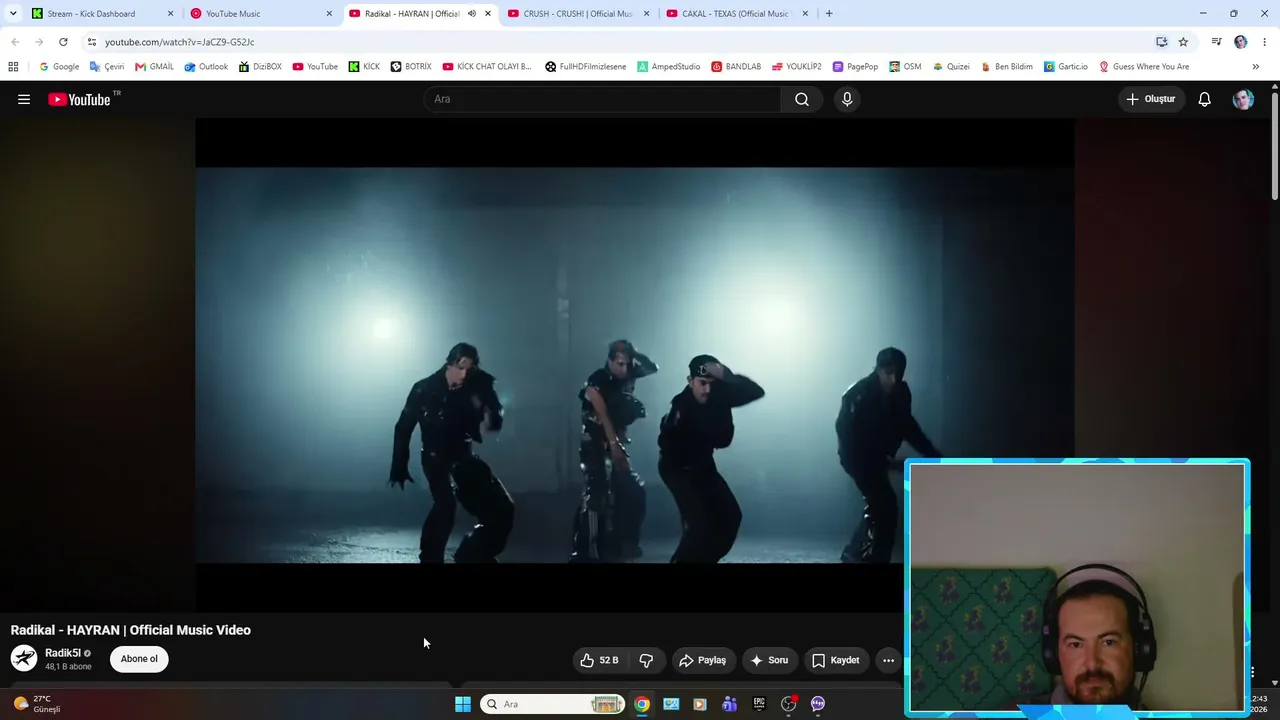Run the search with the magnifier icon
Screen dimensions: 1280x720
click(x=802, y=99)
